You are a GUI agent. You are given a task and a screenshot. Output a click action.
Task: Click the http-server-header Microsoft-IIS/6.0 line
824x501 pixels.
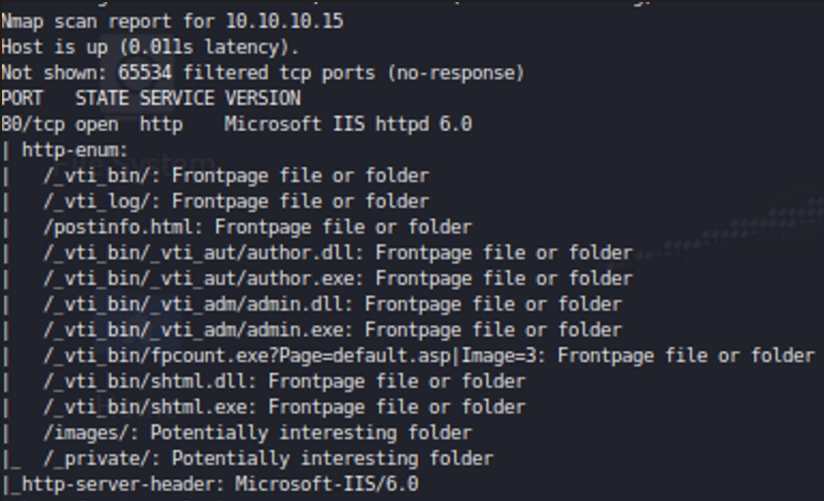(x=219, y=485)
